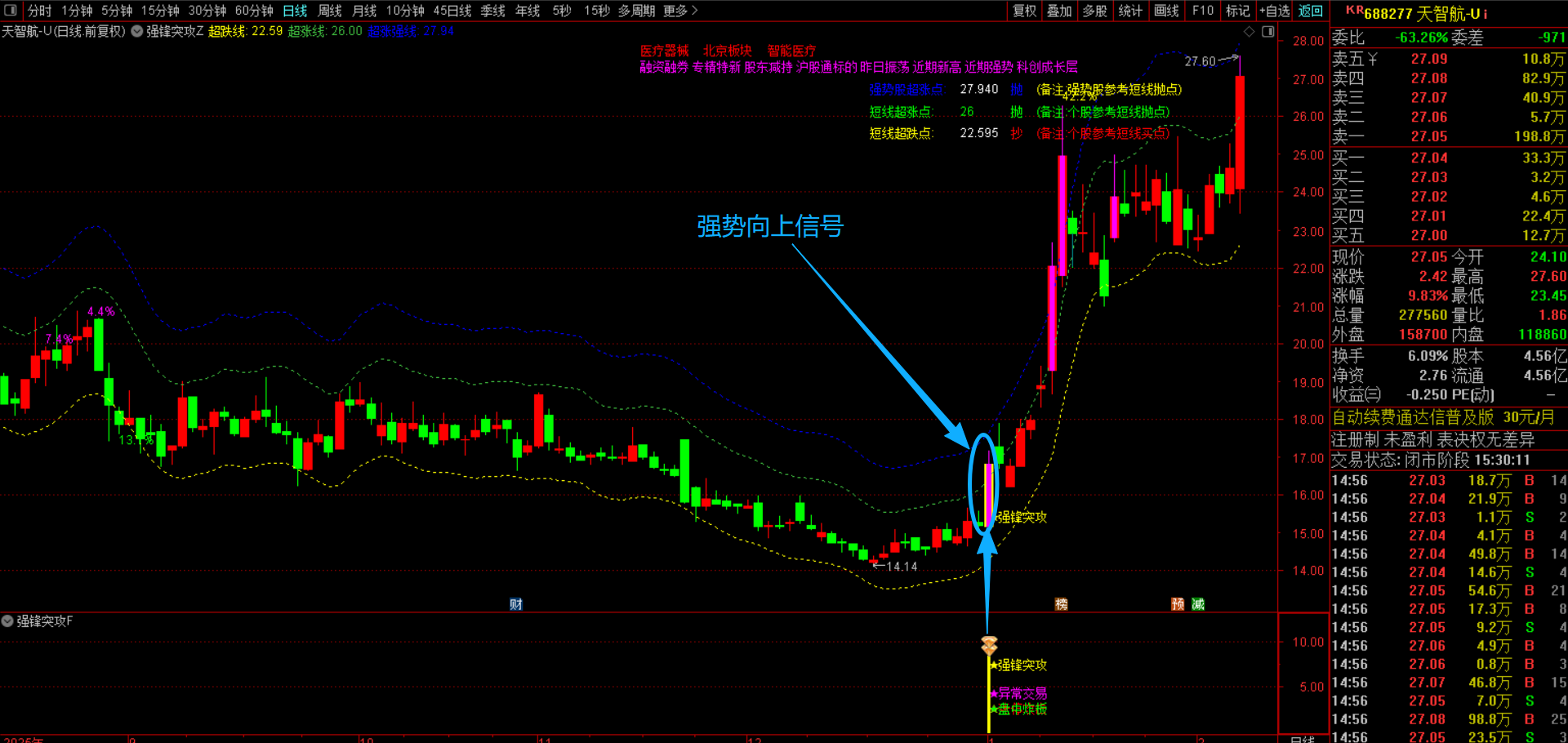Select the 60分钟 period

pyautogui.click(x=254, y=11)
